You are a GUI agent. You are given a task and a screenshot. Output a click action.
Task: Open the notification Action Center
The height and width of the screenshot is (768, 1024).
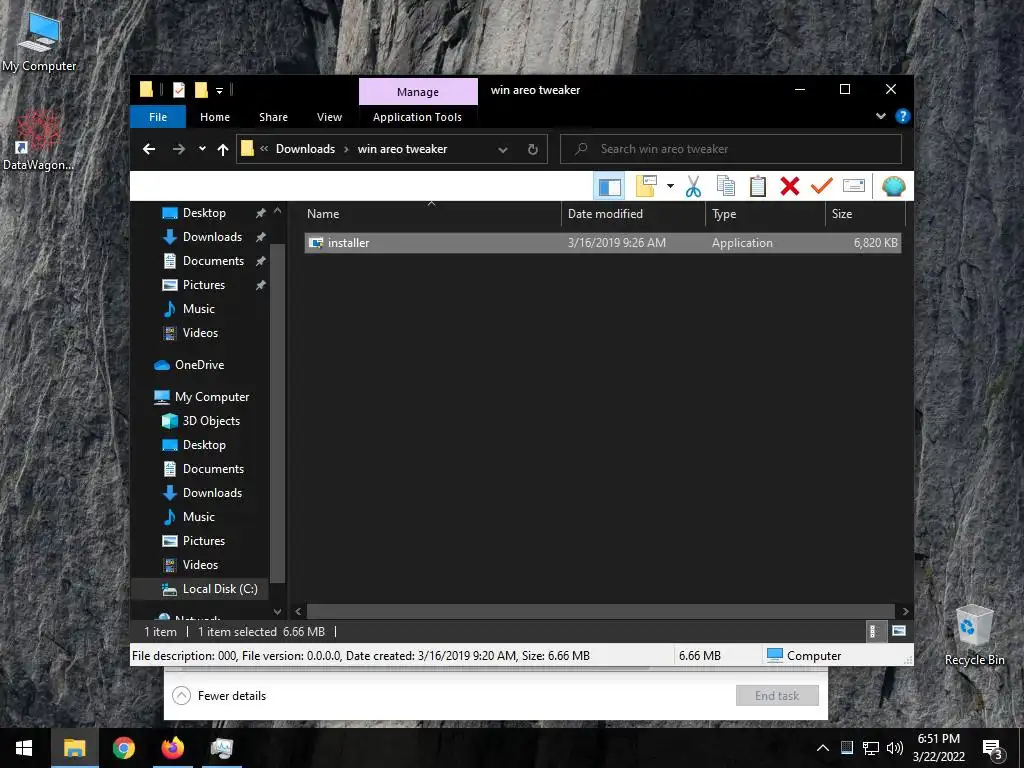[x=992, y=748]
